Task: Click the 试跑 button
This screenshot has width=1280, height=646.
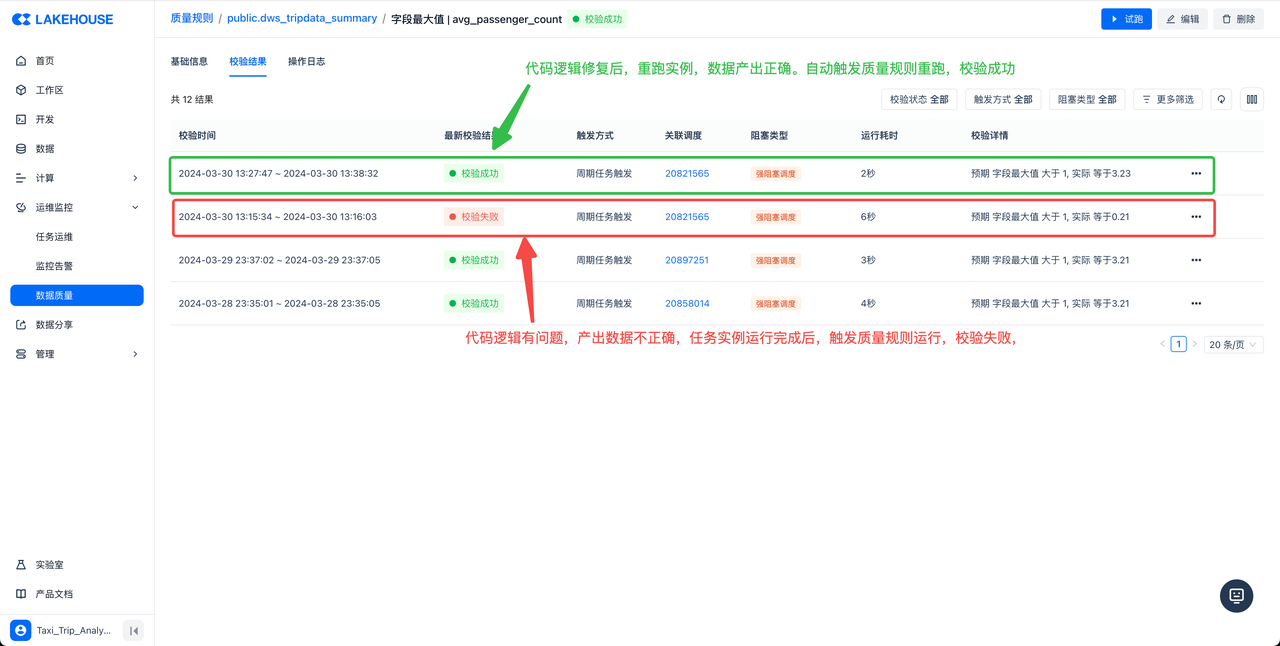Action: point(1126,19)
